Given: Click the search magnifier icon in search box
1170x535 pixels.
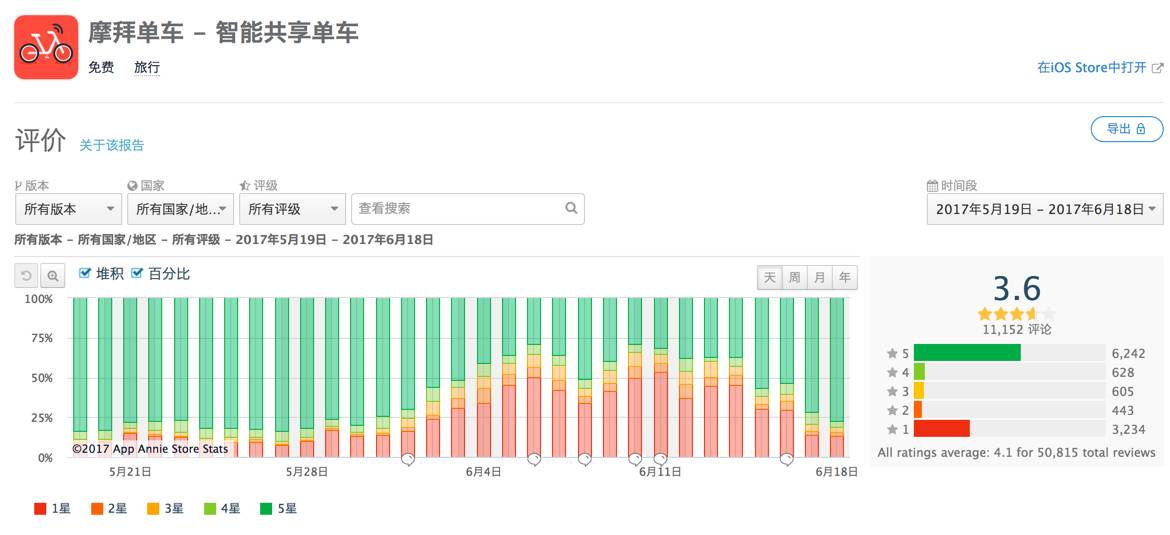Looking at the screenshot, I should (572, 208).
